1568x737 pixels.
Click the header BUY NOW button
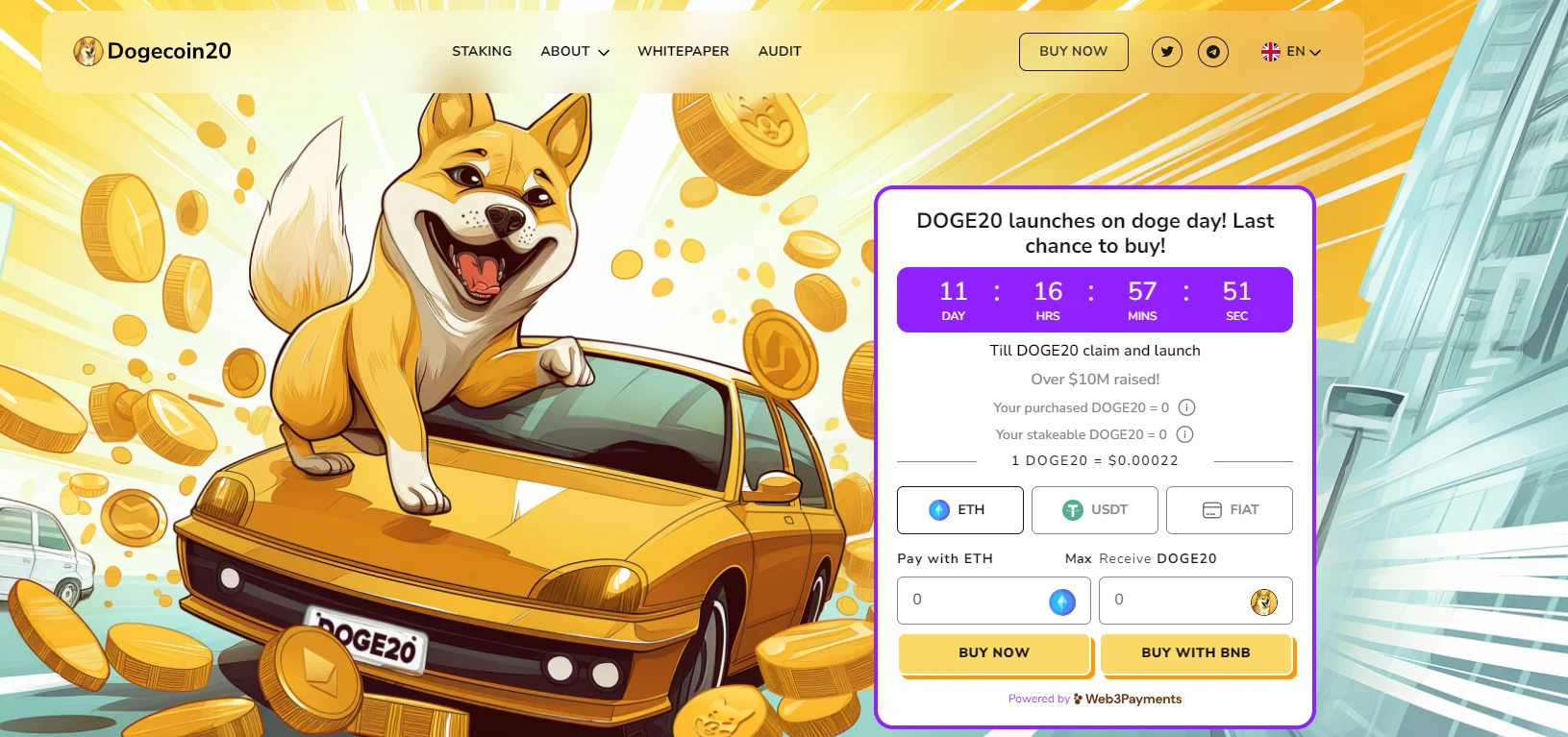[1074, 52]
